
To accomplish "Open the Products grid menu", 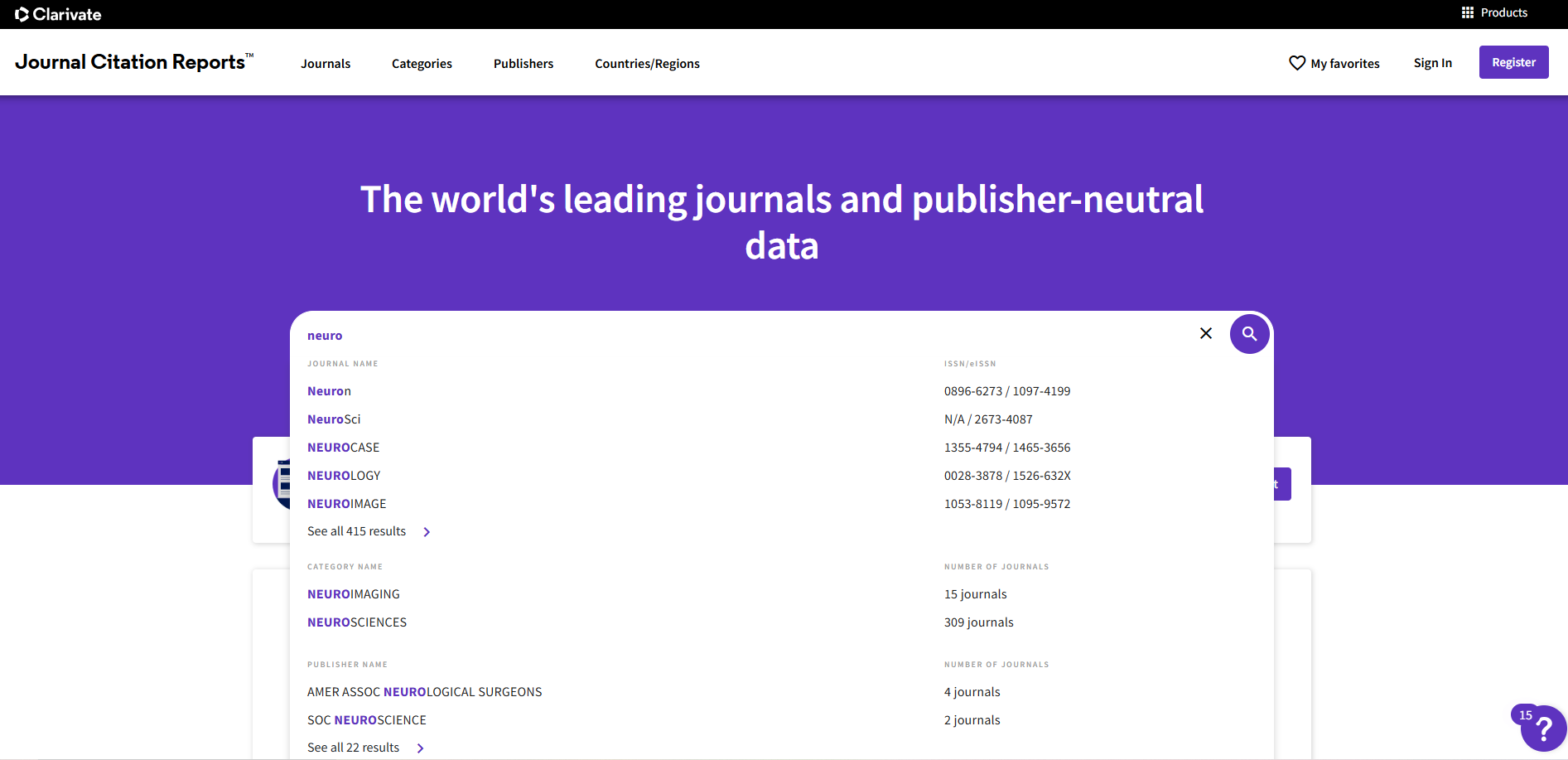I will (x=1467, y=12).
